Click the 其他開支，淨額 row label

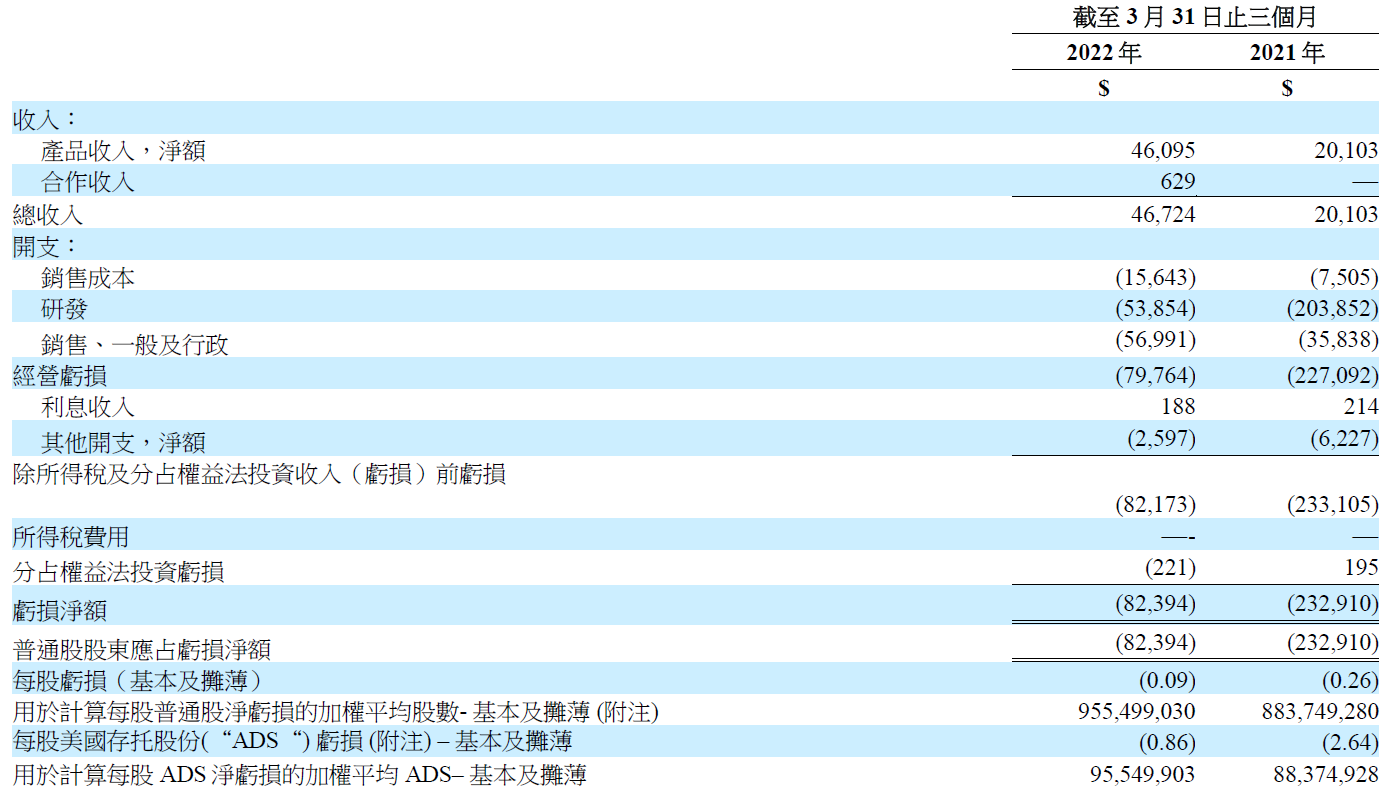click(x=124, y=442)
